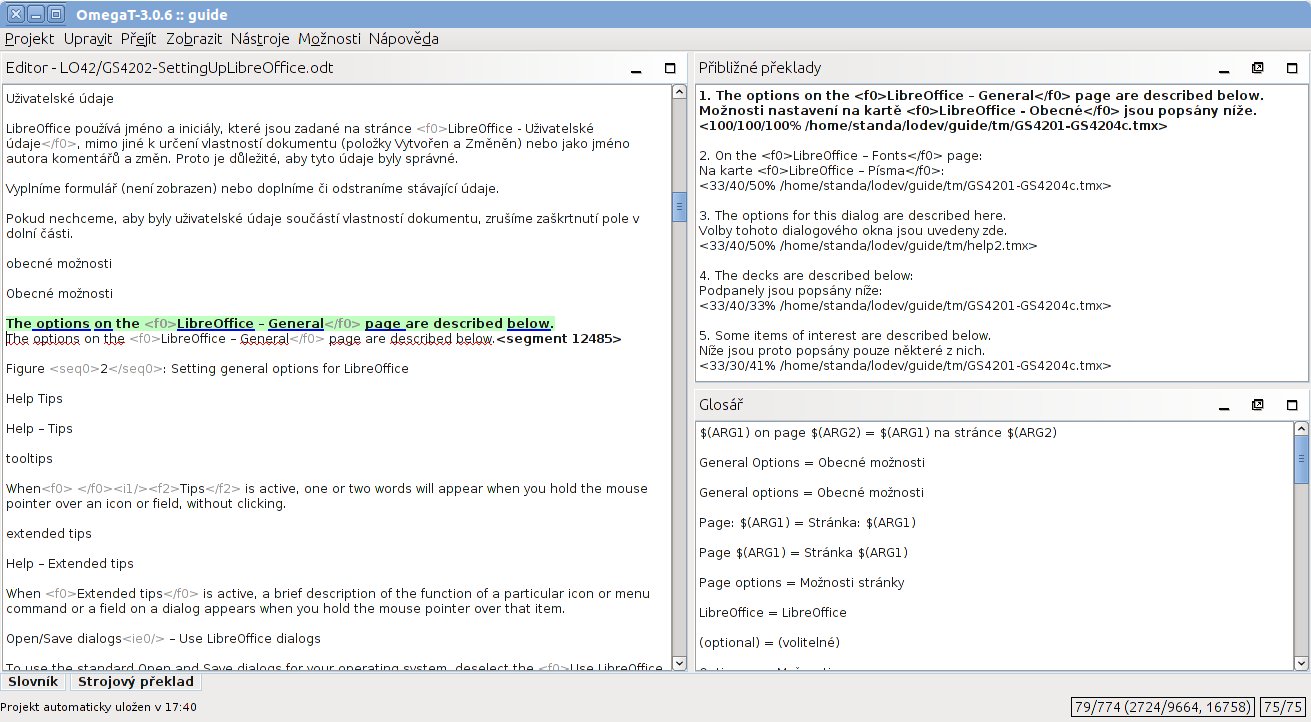Screen dimensions: 1311x722
Task: Click glossary entry Page: $(ARG1) = Stránka: $(ARG1)
Action: coord(808,523)
